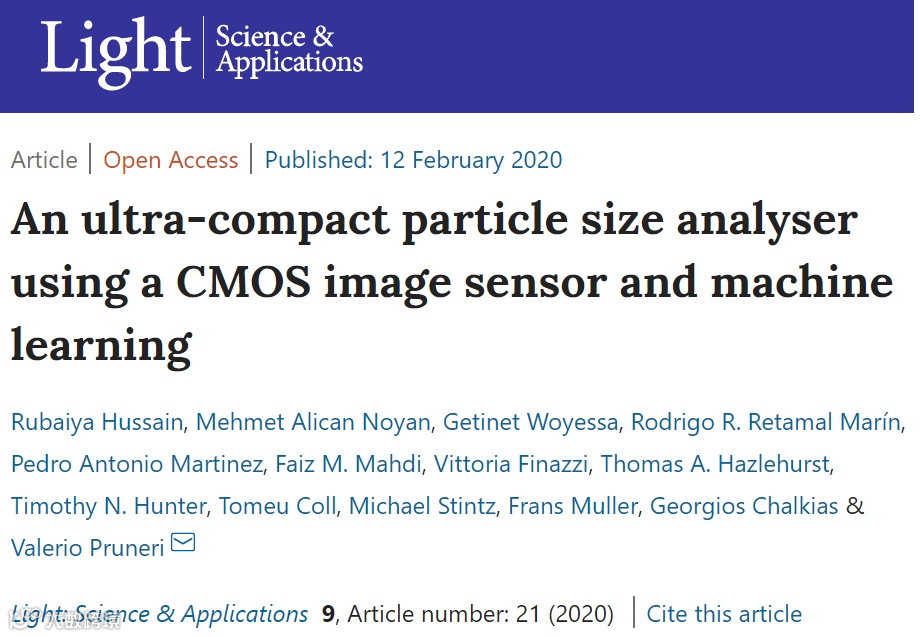Screen dimensions: 920x637
Task: Open the Light: Science & Applications journal link
Action: tap(160, 614)
